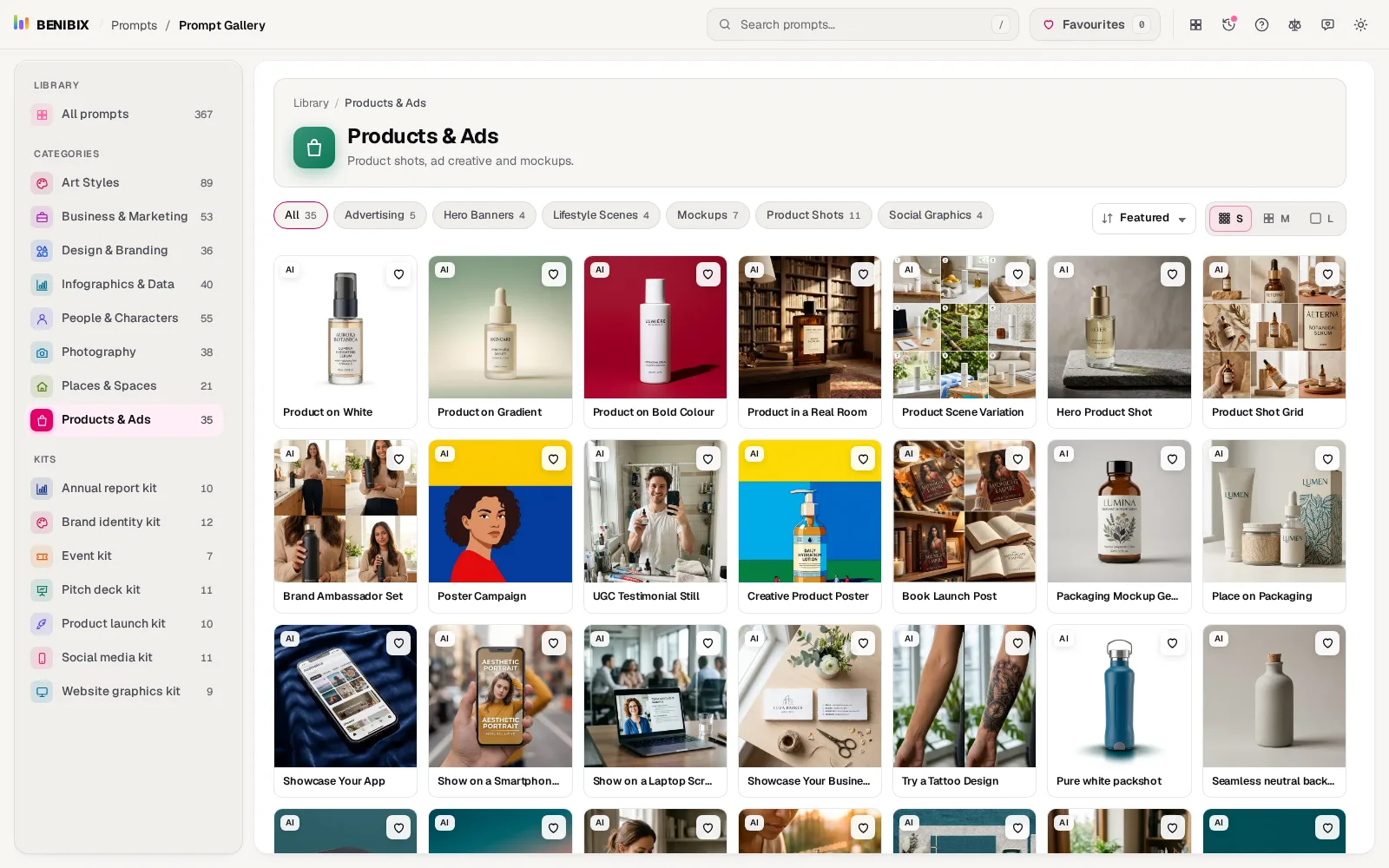Open All prompts in the library sidebar
Screen dimensions: 1389x868
pos(127,115)
